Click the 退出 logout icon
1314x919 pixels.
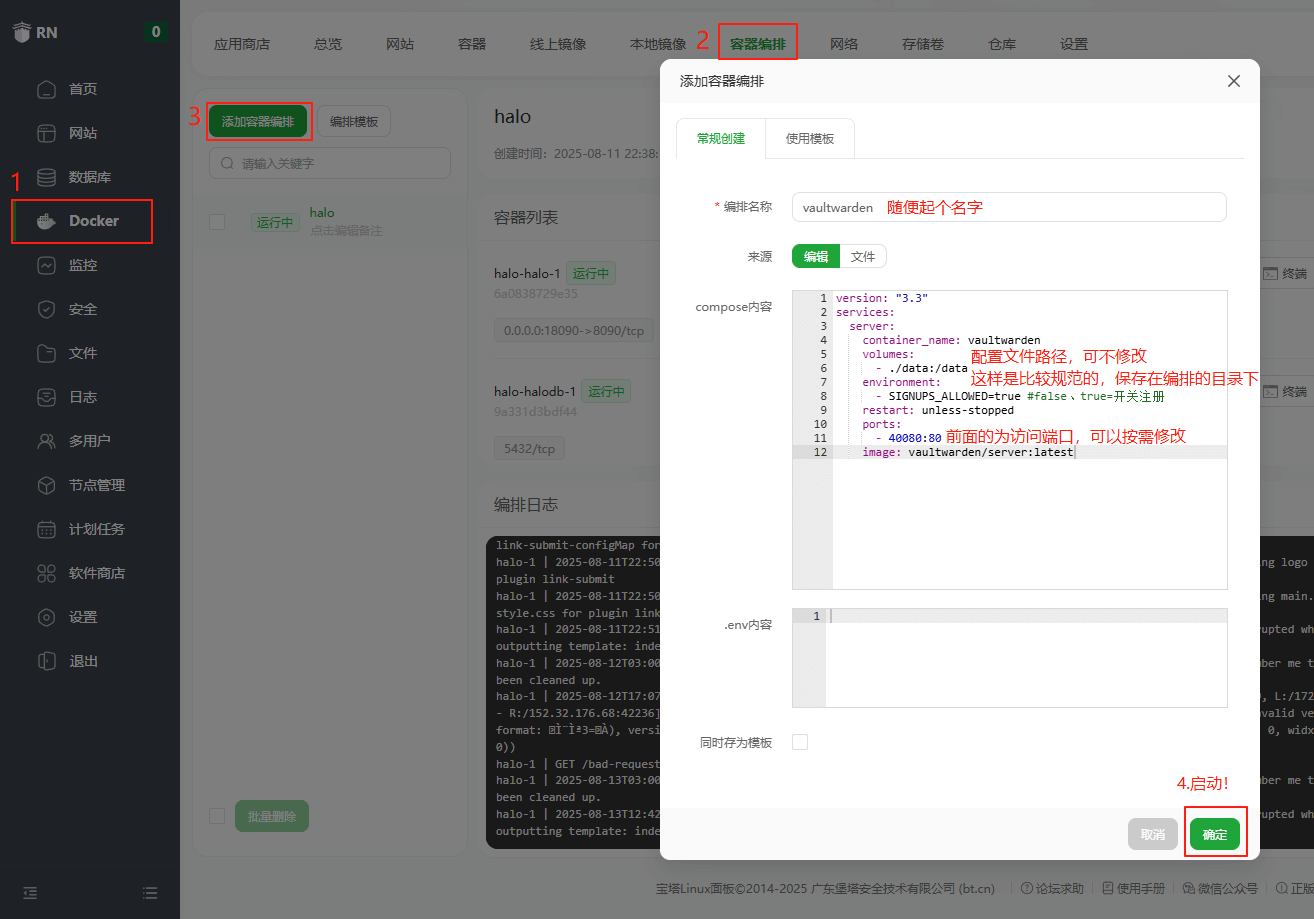[46, 661]
